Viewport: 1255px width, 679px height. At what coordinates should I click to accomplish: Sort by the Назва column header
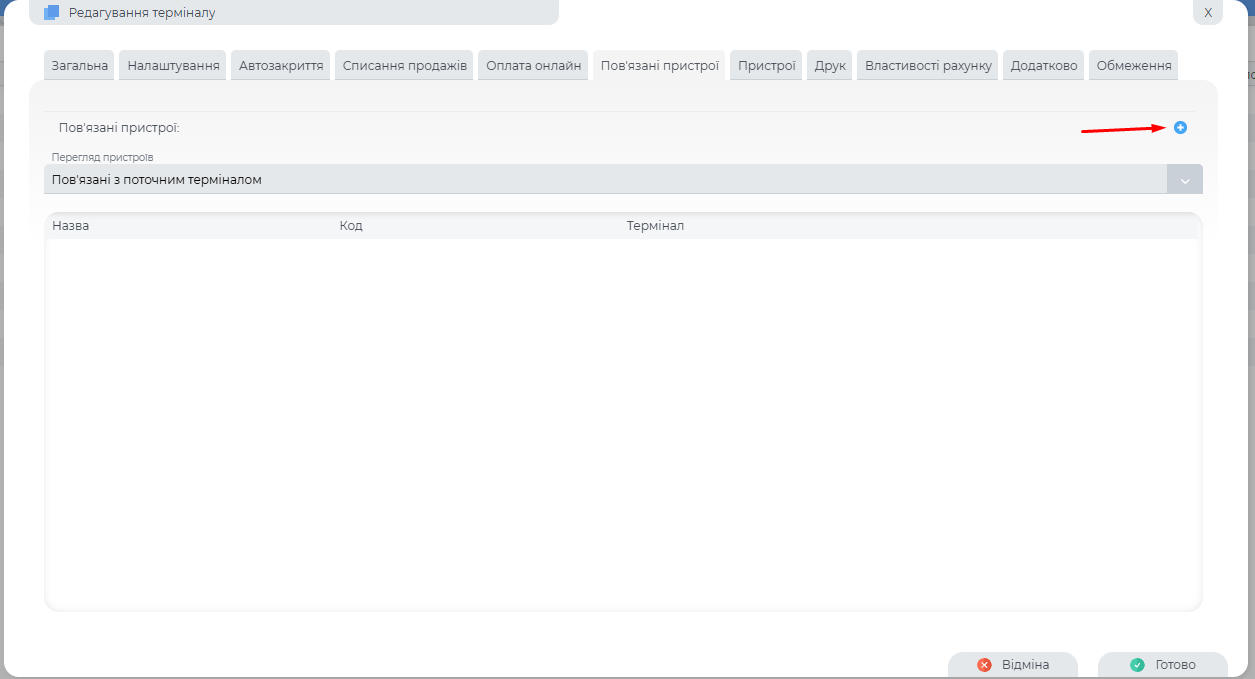pos(71,226)
